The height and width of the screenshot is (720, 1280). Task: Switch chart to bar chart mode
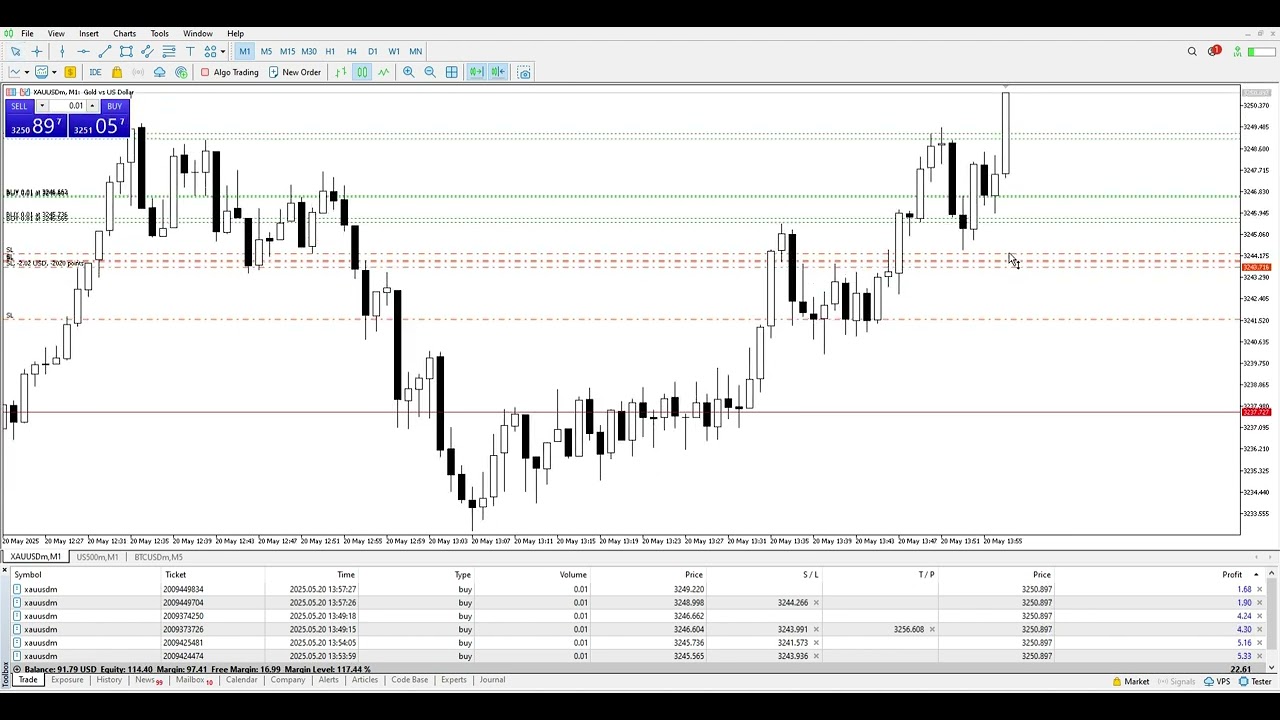341,72
